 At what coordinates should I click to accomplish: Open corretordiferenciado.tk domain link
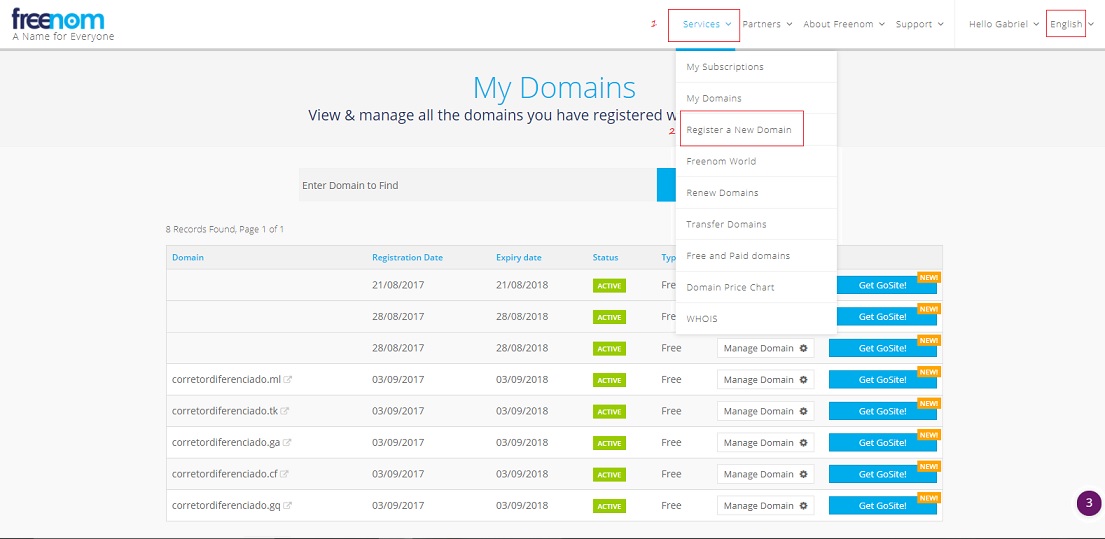pos(225,411)
